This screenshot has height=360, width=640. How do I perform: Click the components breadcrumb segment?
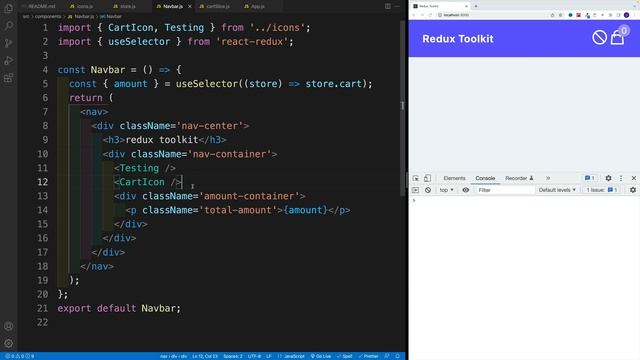(48, 17)
